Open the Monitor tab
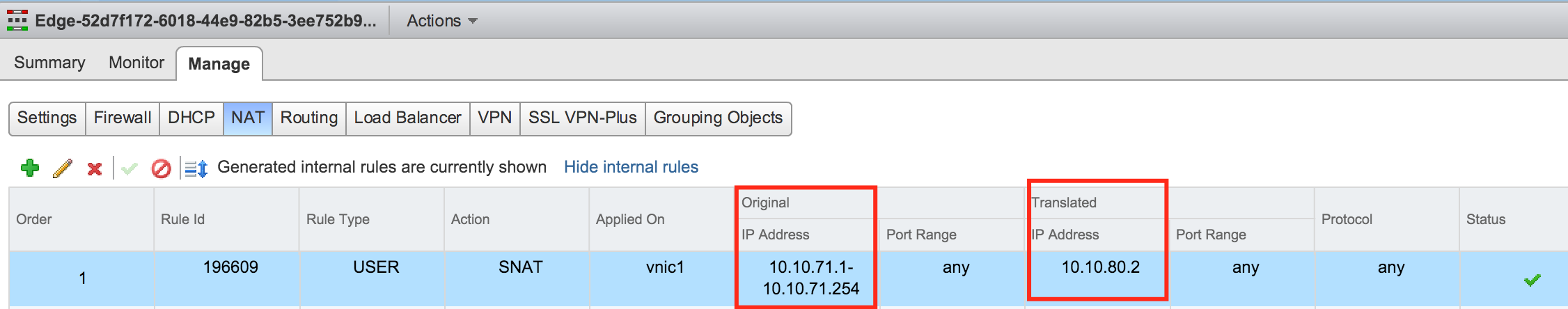Image resolution: width=1568 pixels, height=309 pixels. (x=136, y=63)
